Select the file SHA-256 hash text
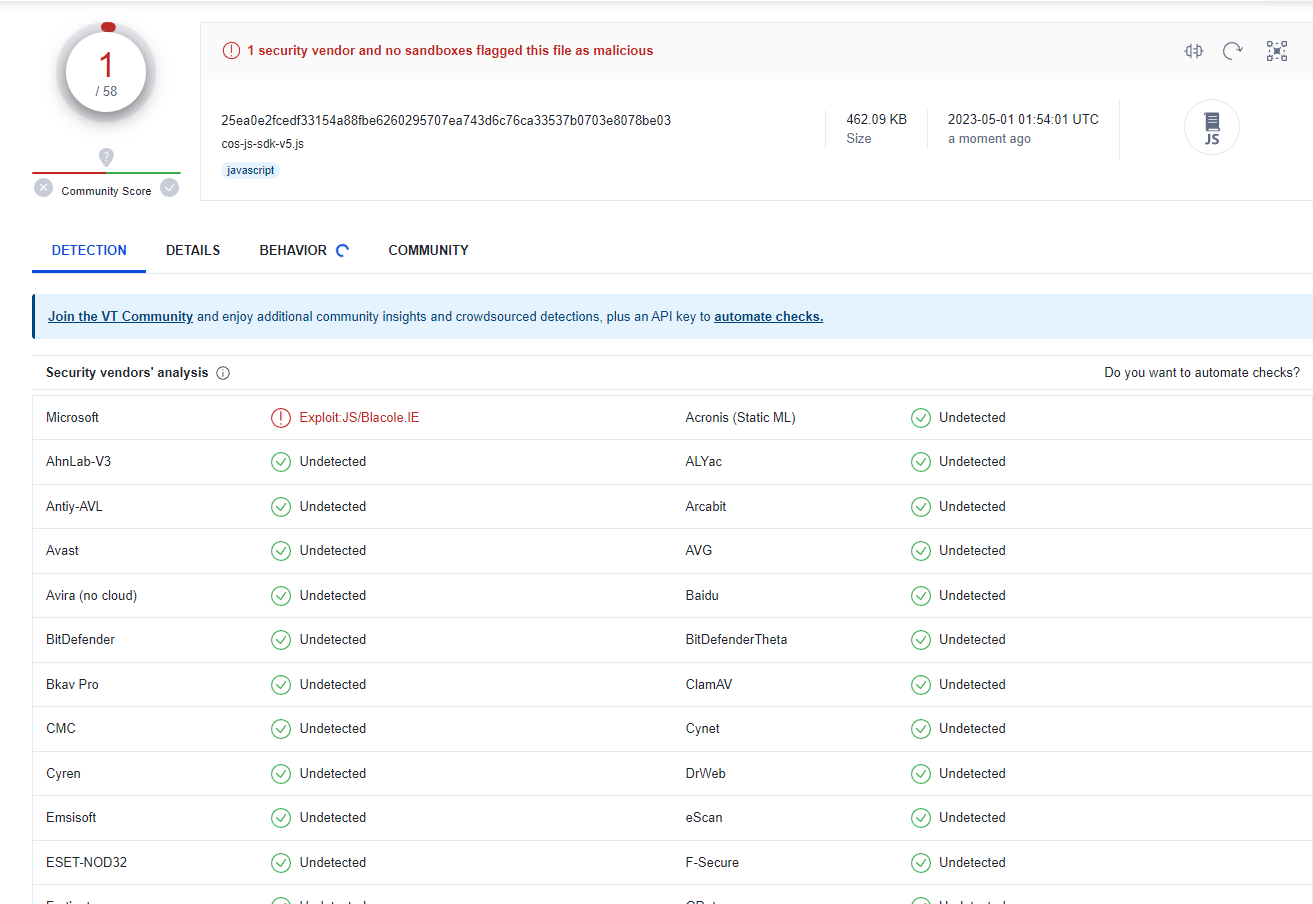Viewport: 1313px width, 904px height. click(x=446, y=120)
